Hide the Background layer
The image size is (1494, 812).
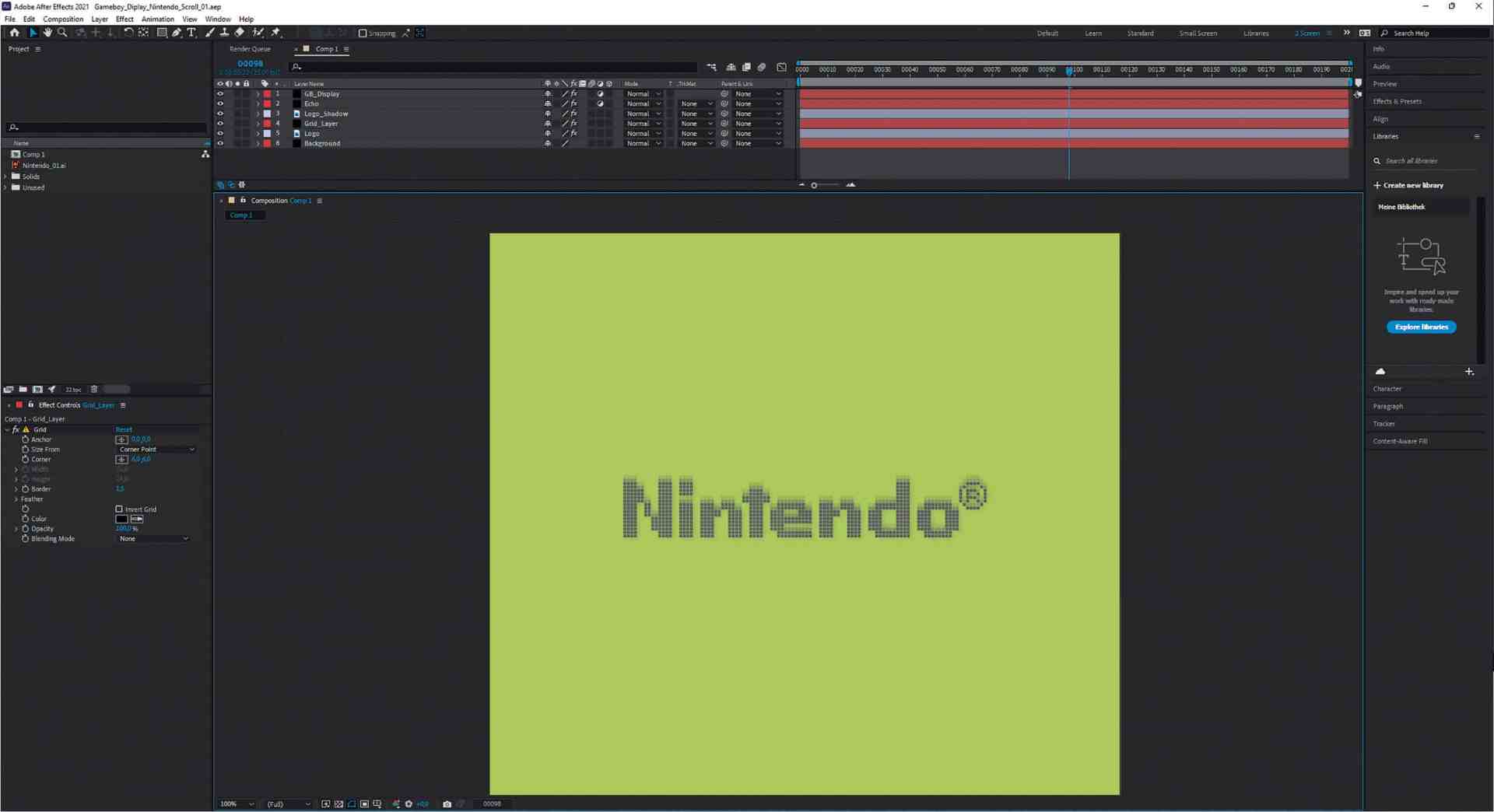pos(221,143)
